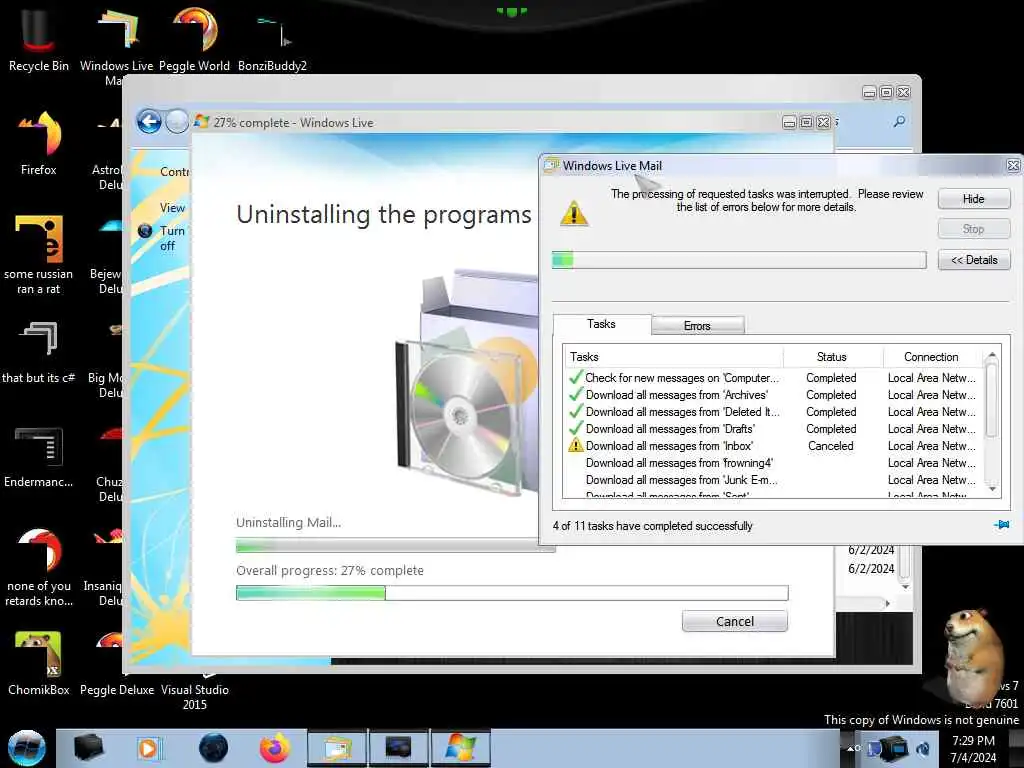1024x768 pixels.
Task: Select 'Download all messages from frowning4' row
Action: pyautogui.click(x=773, y=462)
